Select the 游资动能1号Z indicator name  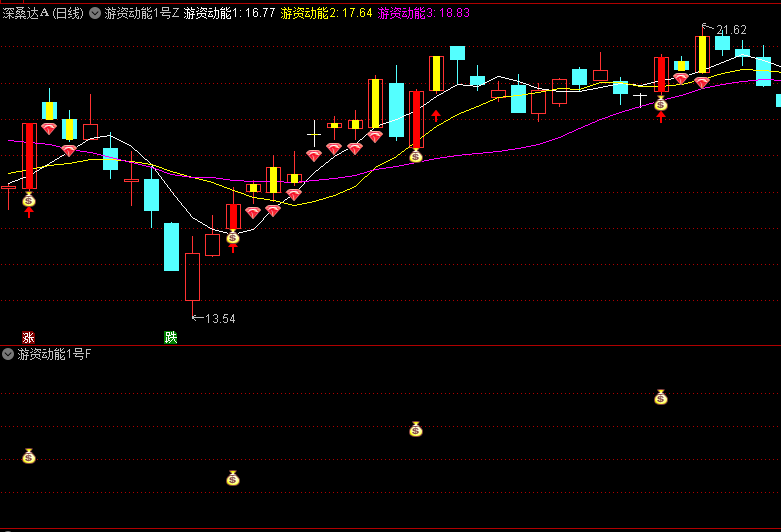point(141,13)
